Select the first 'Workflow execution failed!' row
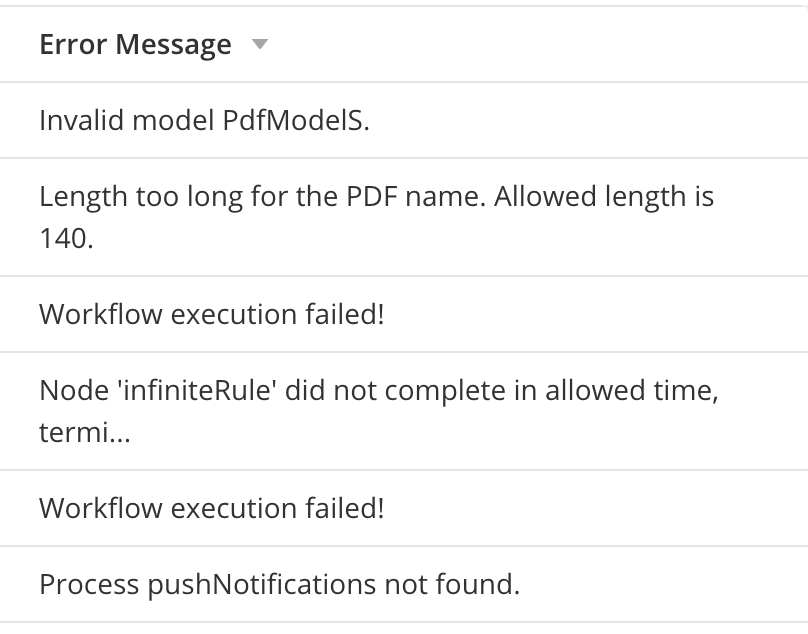Viewport: 808px width, 634px height. coord(404,314)
